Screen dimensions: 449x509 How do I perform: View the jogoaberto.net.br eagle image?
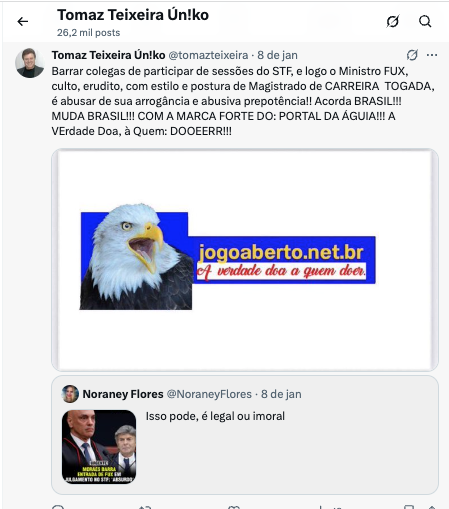click(245, 260)
